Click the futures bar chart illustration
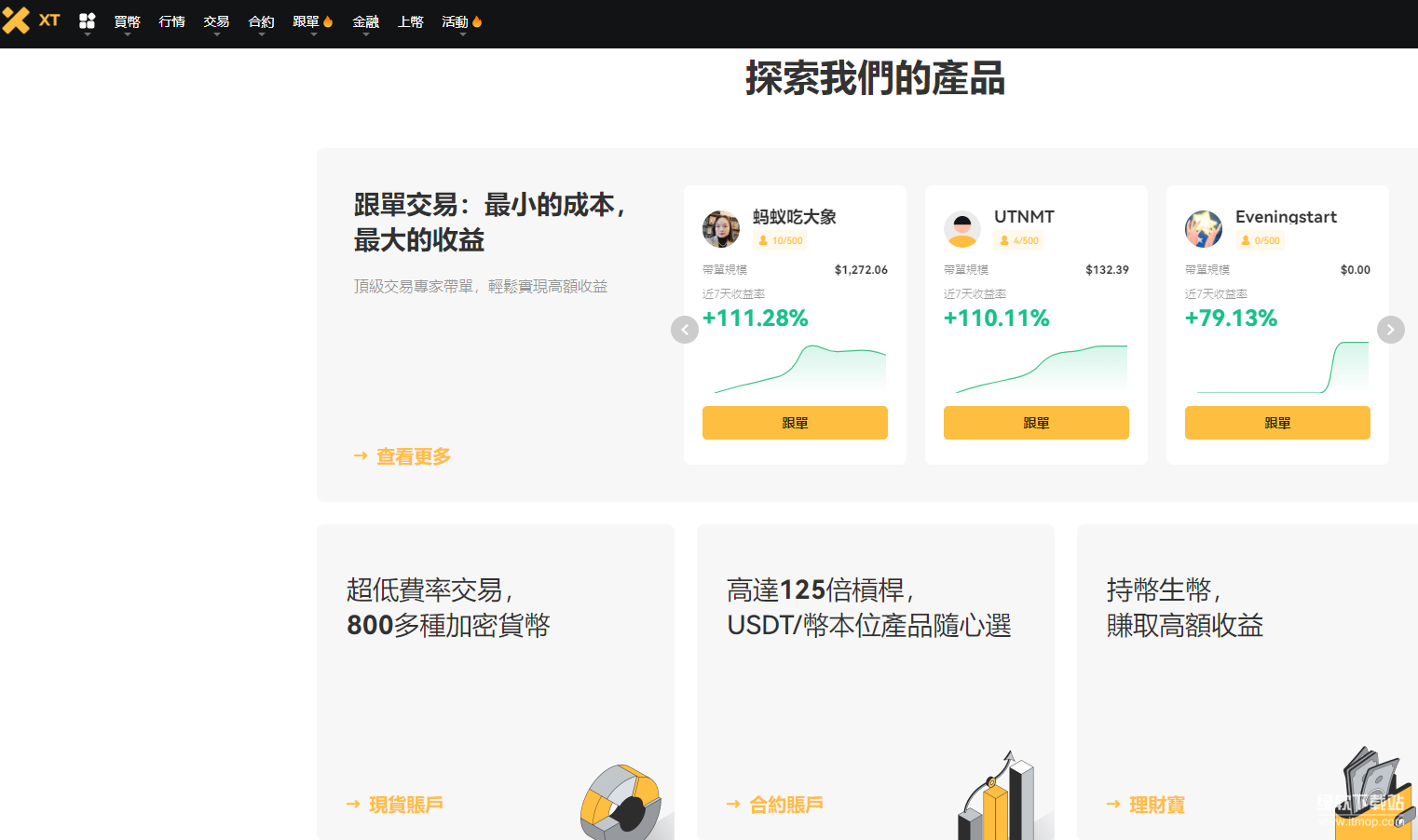Viewport: 1418px width, 840px height. pyautogui.click(x=999, y=801)
